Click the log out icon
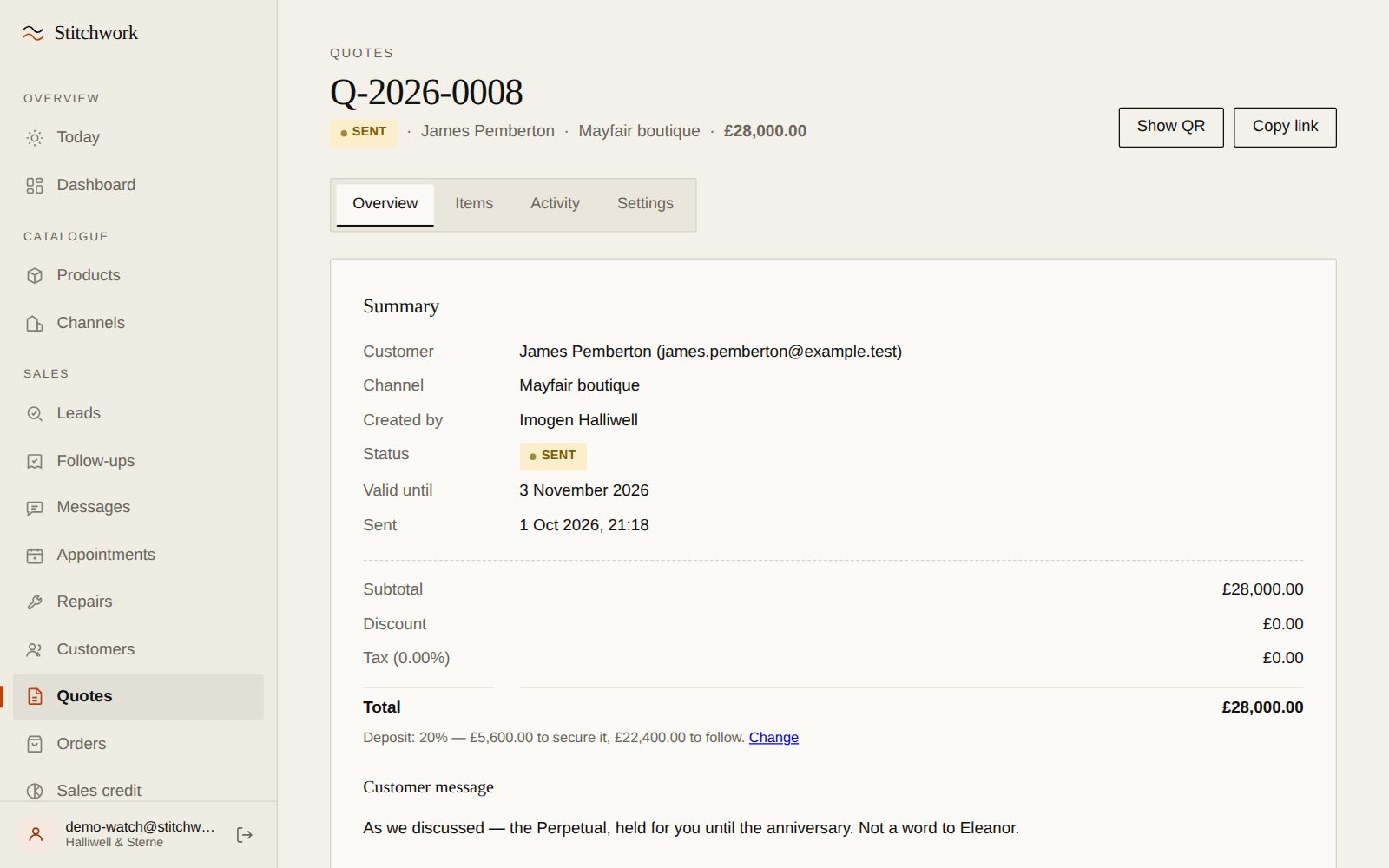1389x868 pixels. coord(245,835)
